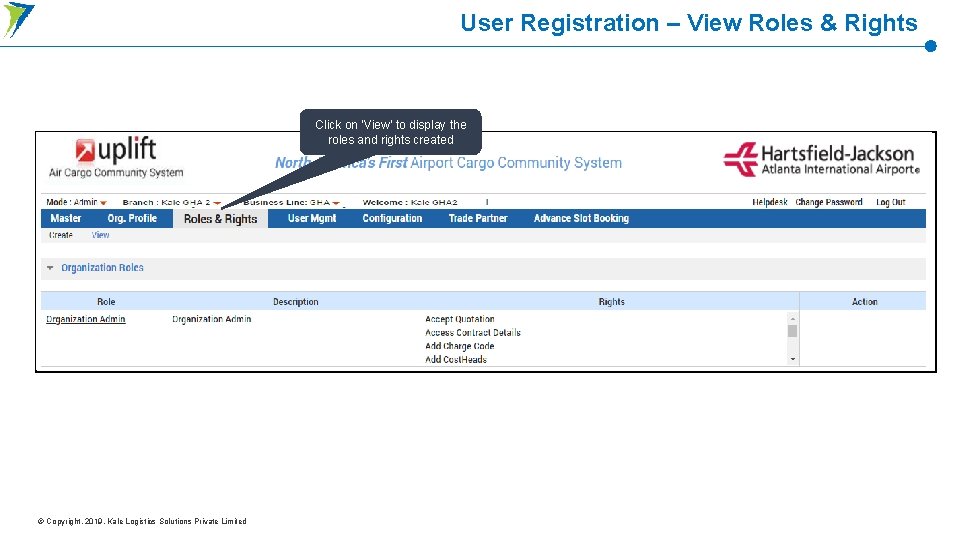The image size is (960, 540).
Task: Click the Rights column header
Action: 612,301
